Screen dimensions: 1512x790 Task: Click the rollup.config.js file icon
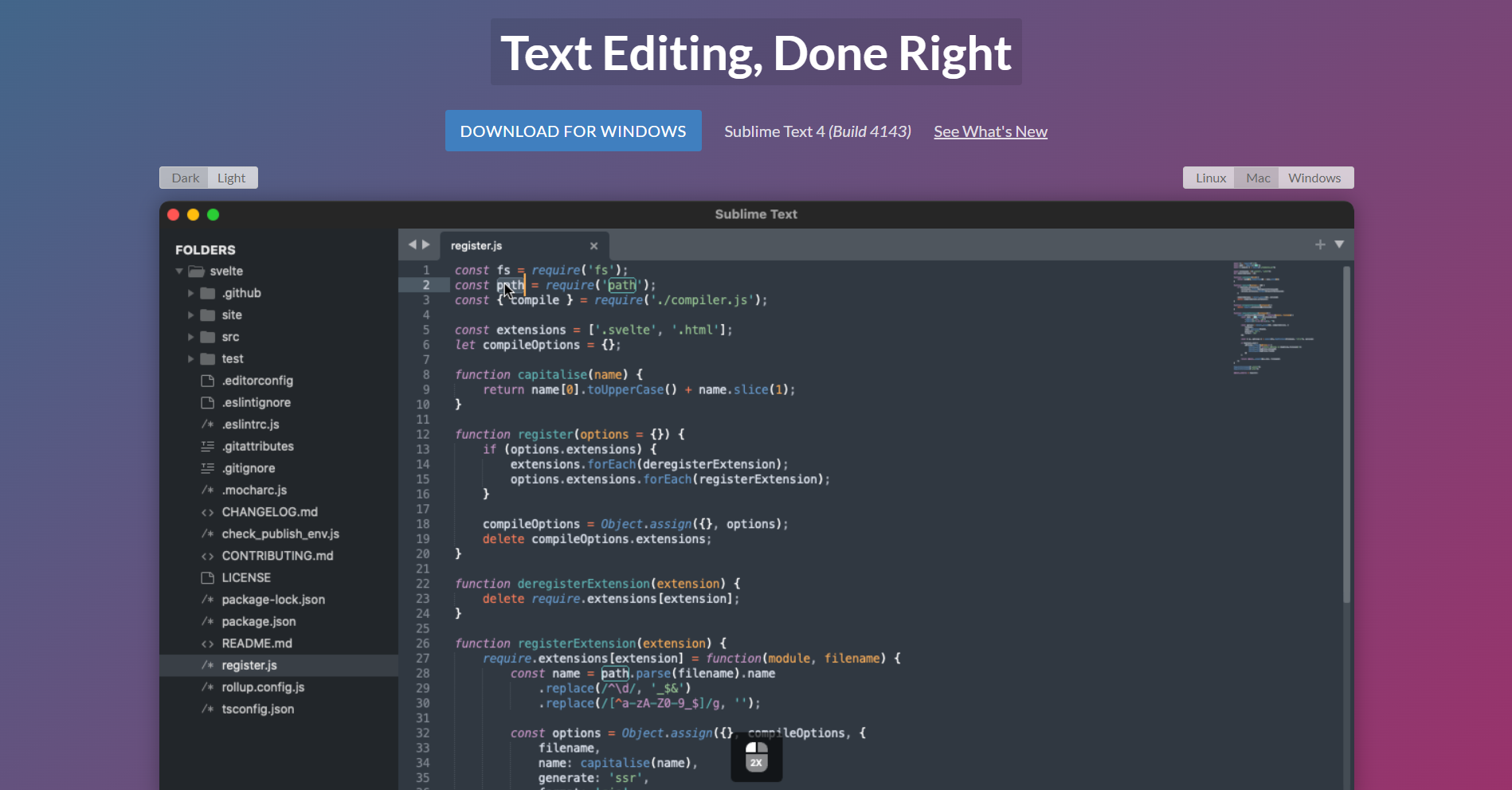point(208,687)
